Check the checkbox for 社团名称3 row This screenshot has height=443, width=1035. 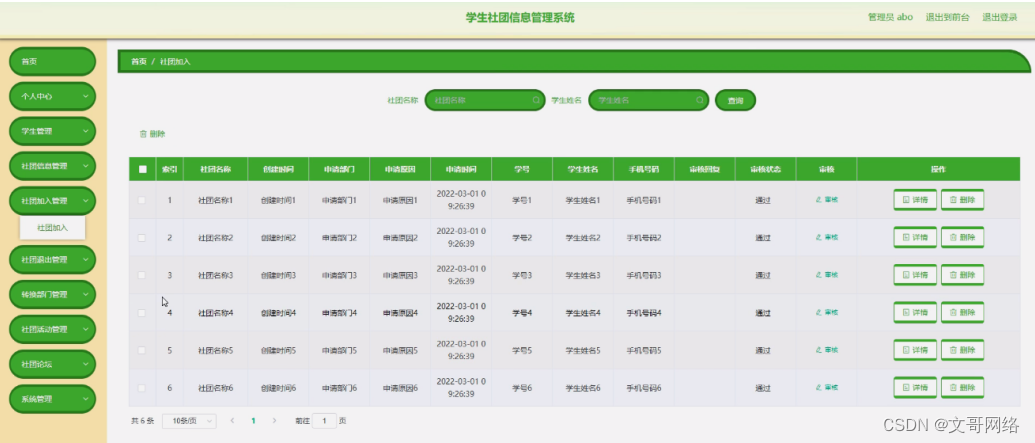142,275
